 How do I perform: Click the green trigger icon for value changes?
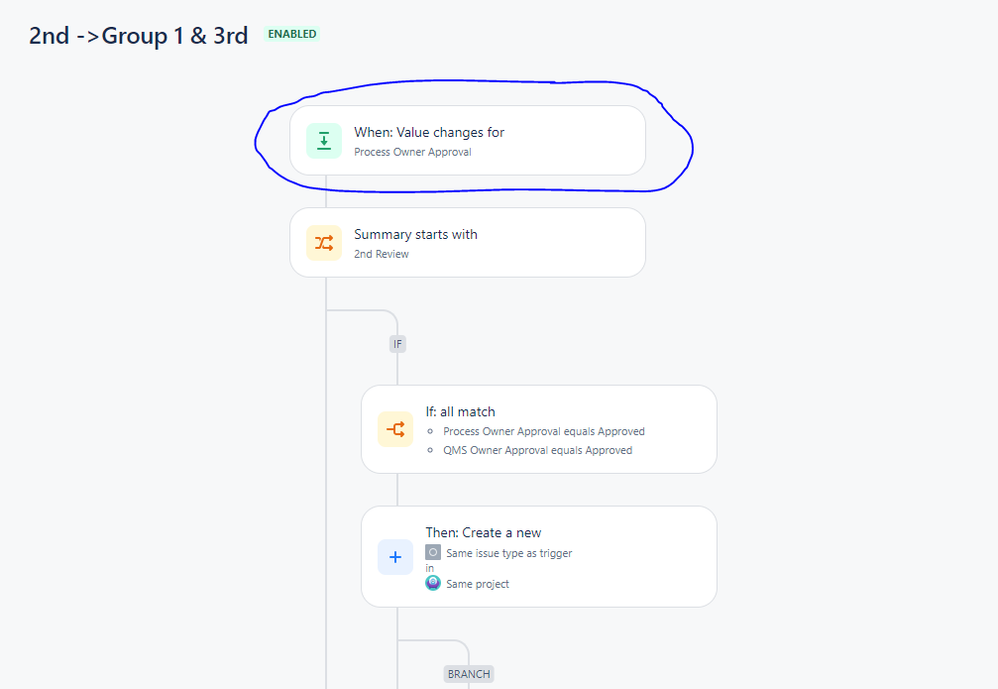click(x=324, y=141)
